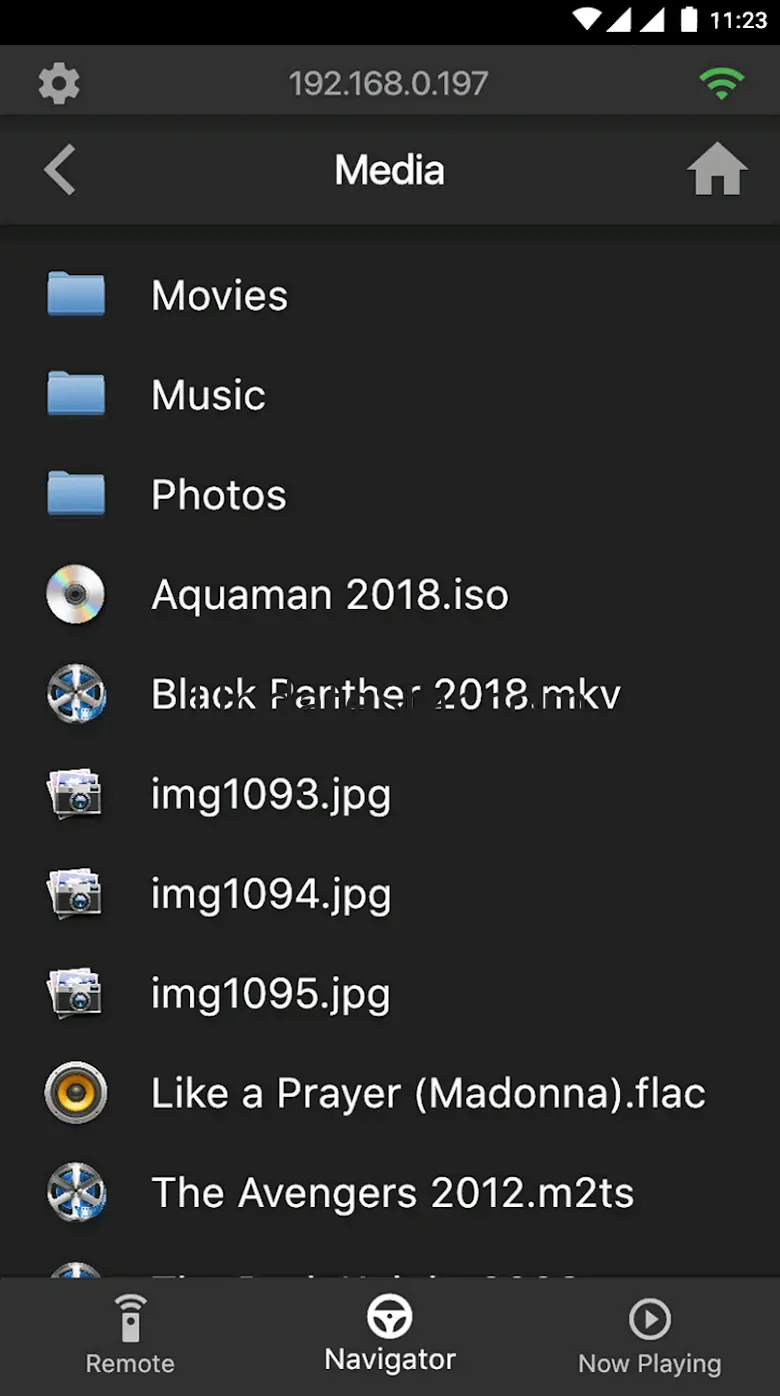The image size is (780, 1396).
Task: Click the disc icon for Aquaman 2018.iso
Action: (76, 594)
